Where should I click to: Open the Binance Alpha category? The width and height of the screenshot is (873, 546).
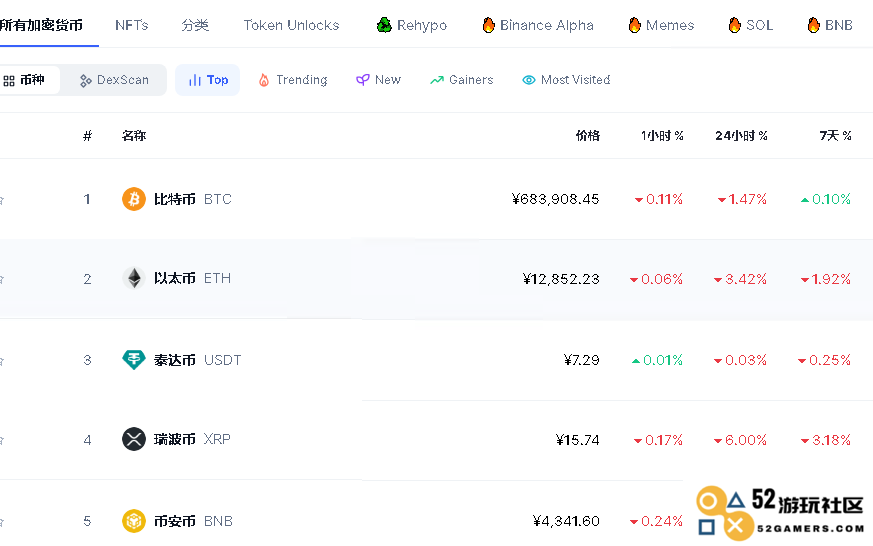click(x=537, y=25)
